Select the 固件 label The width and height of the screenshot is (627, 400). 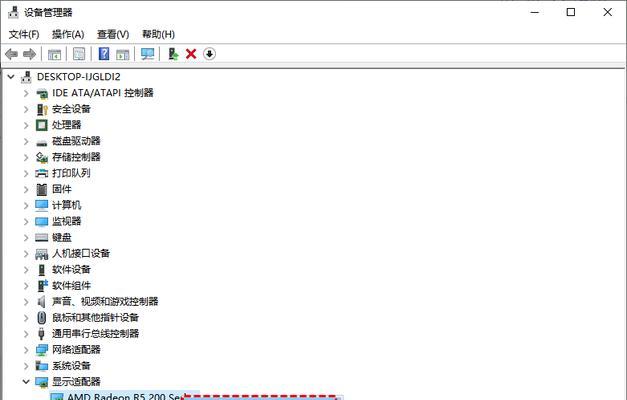(x=62, y=189)
